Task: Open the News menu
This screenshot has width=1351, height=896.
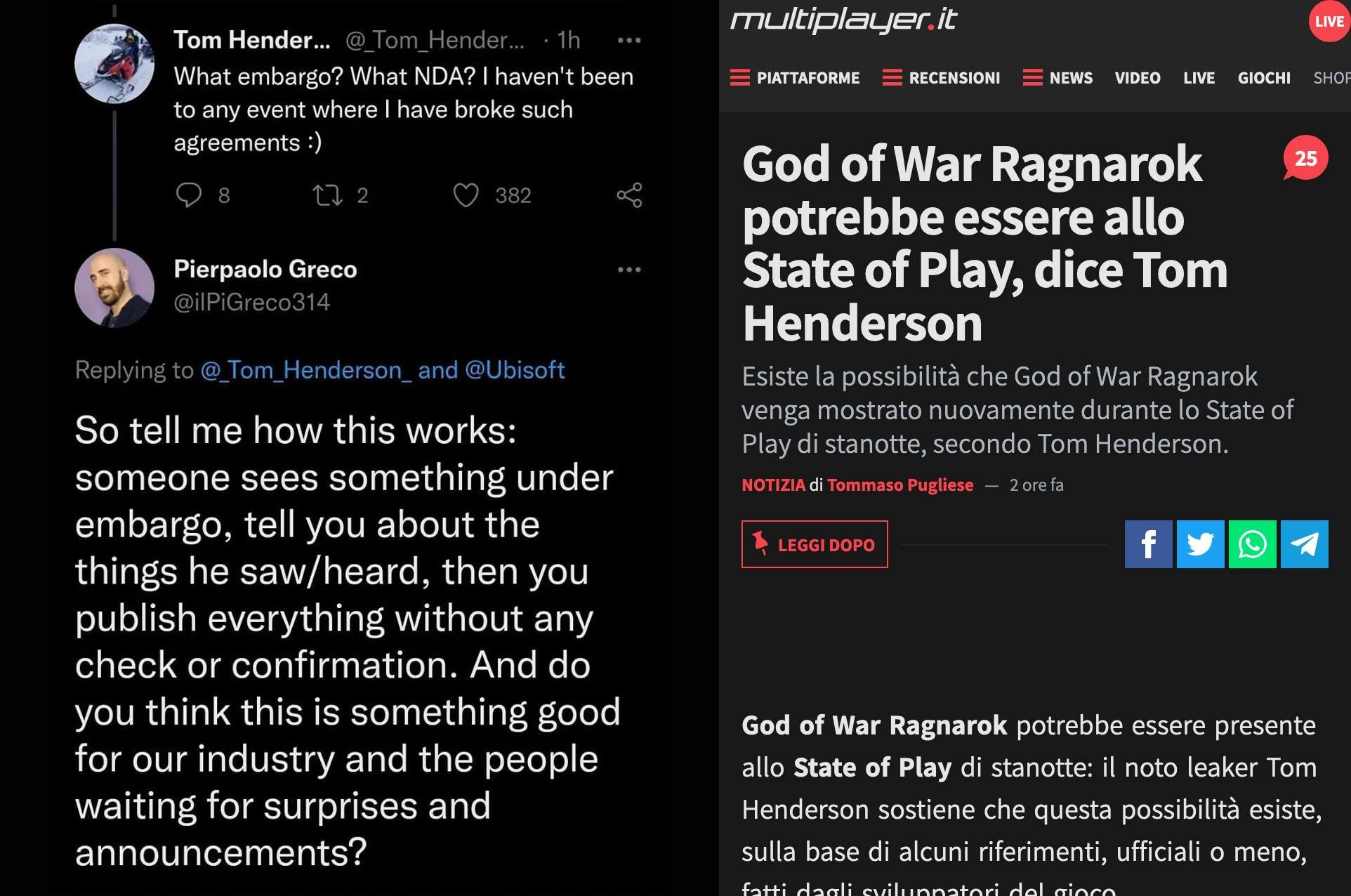Action: (1057, 77)
